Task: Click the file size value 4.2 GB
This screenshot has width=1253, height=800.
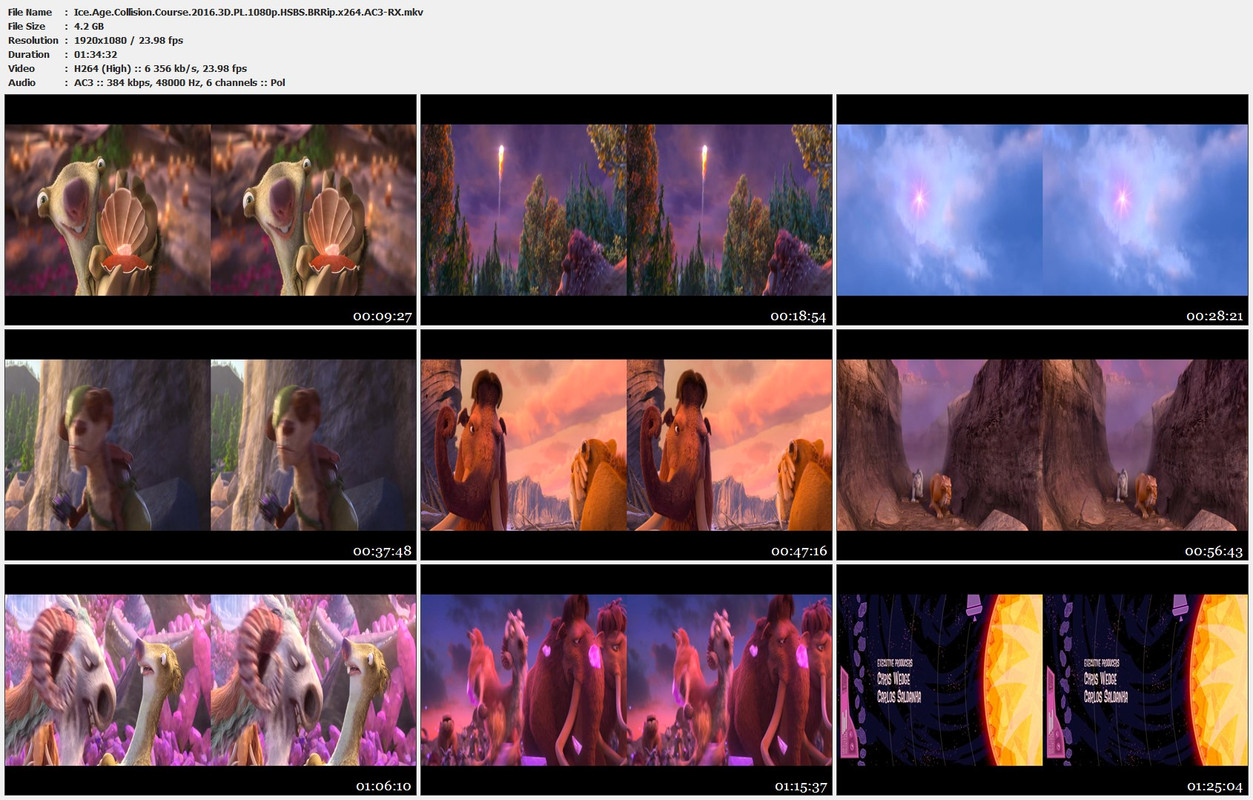Action: coord(89,26)
